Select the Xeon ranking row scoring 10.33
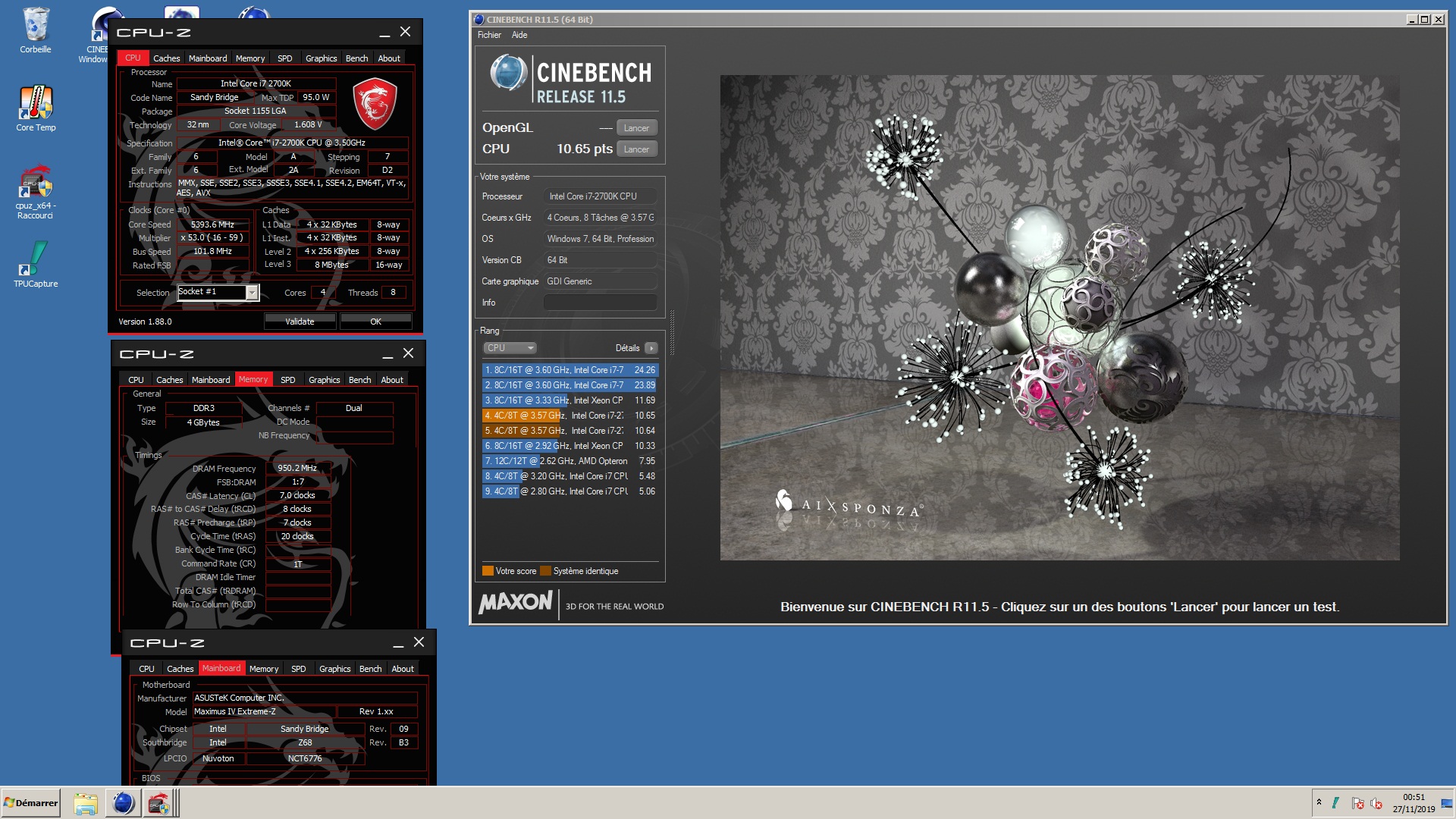This screenshot has width=1456, height=819. pyautogui.click(x=570, y=446)
